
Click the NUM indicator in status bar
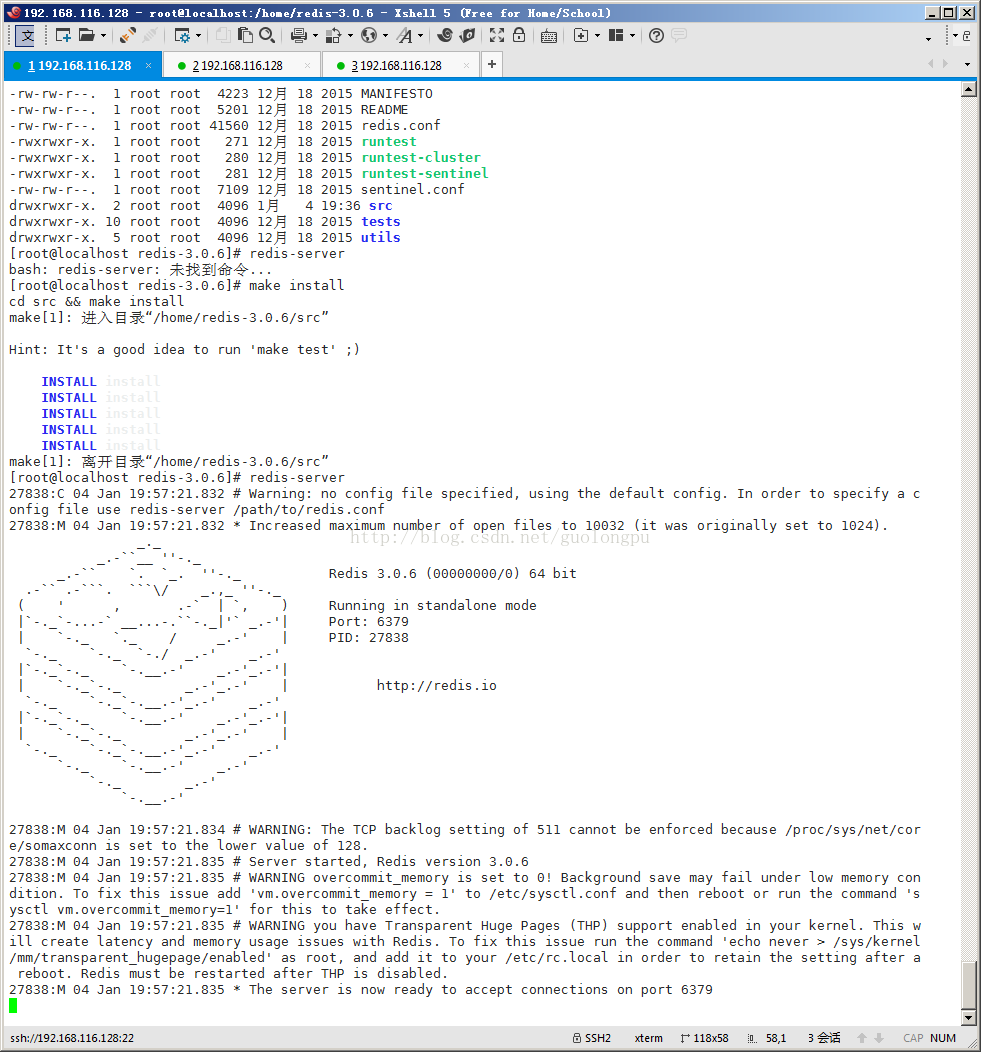point(943,1038)
